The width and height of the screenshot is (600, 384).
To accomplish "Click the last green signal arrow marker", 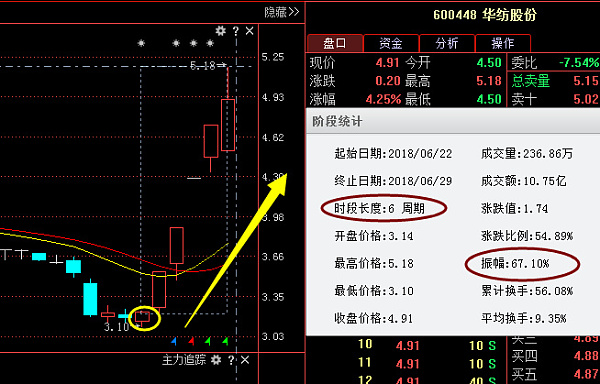I will pos(225,341).
